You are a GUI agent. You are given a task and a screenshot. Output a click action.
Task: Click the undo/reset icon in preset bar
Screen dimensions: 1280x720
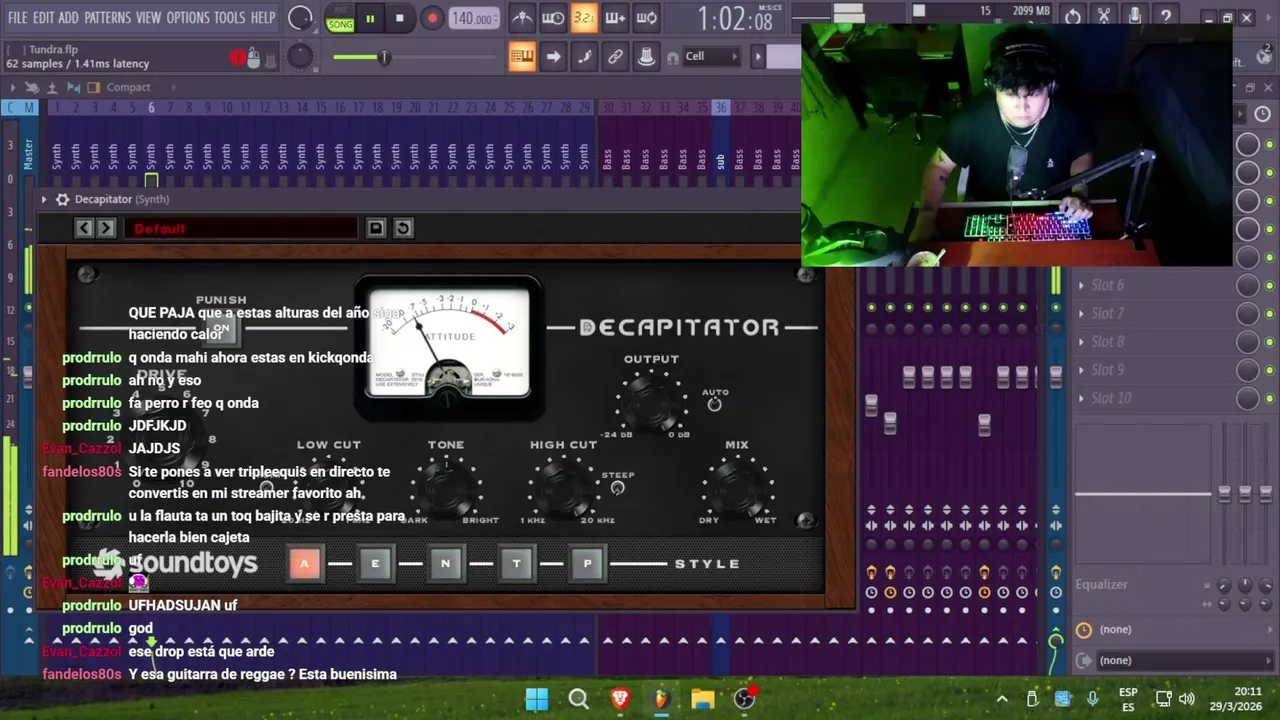click(403, 228)
